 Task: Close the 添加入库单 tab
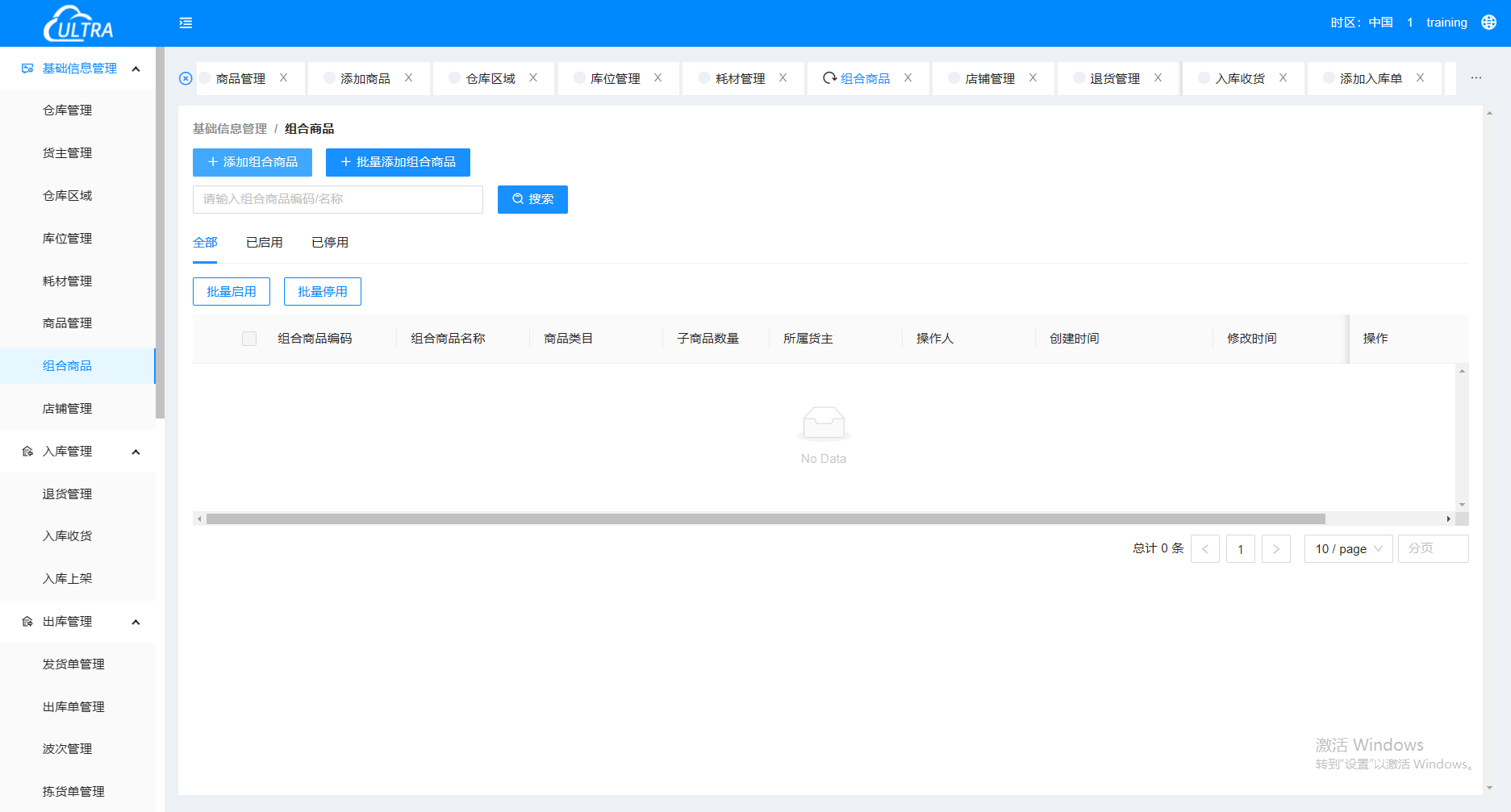pos(1420,78)
